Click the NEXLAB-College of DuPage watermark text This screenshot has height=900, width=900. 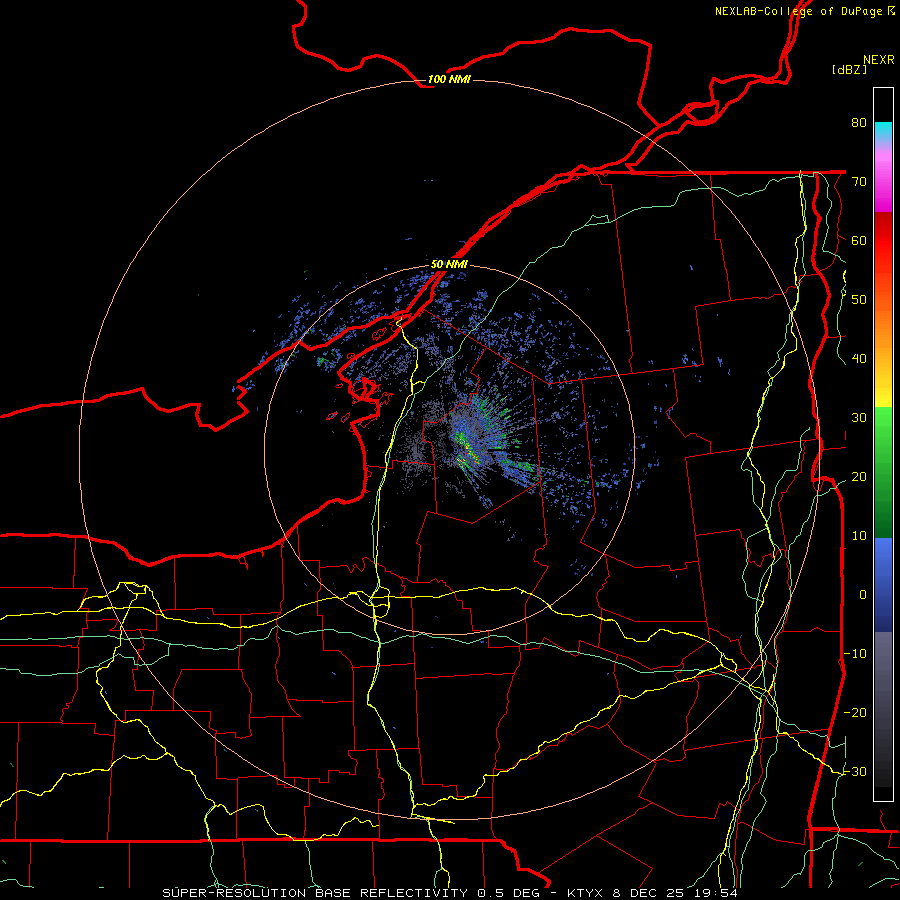click(804, 11)
